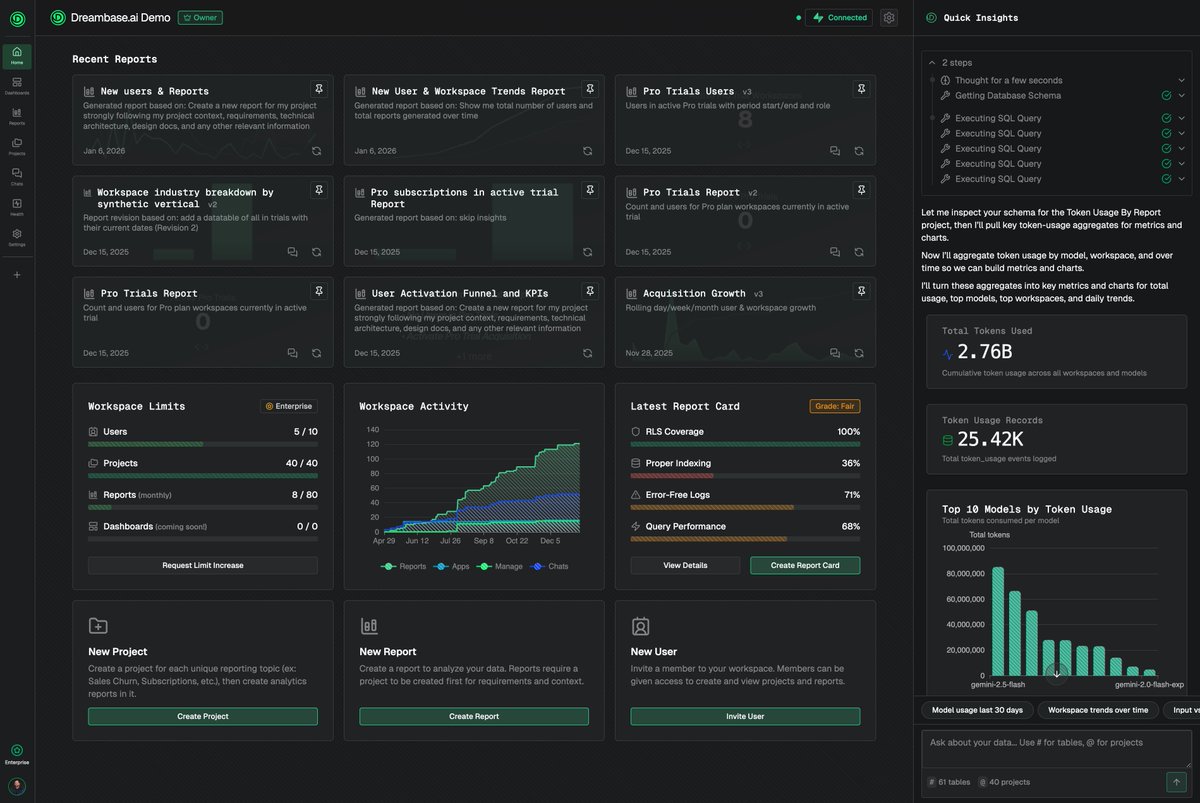1200x803 pixels.
Task: Select Workspace trends over time suggestion
Action: point(1098,710)
